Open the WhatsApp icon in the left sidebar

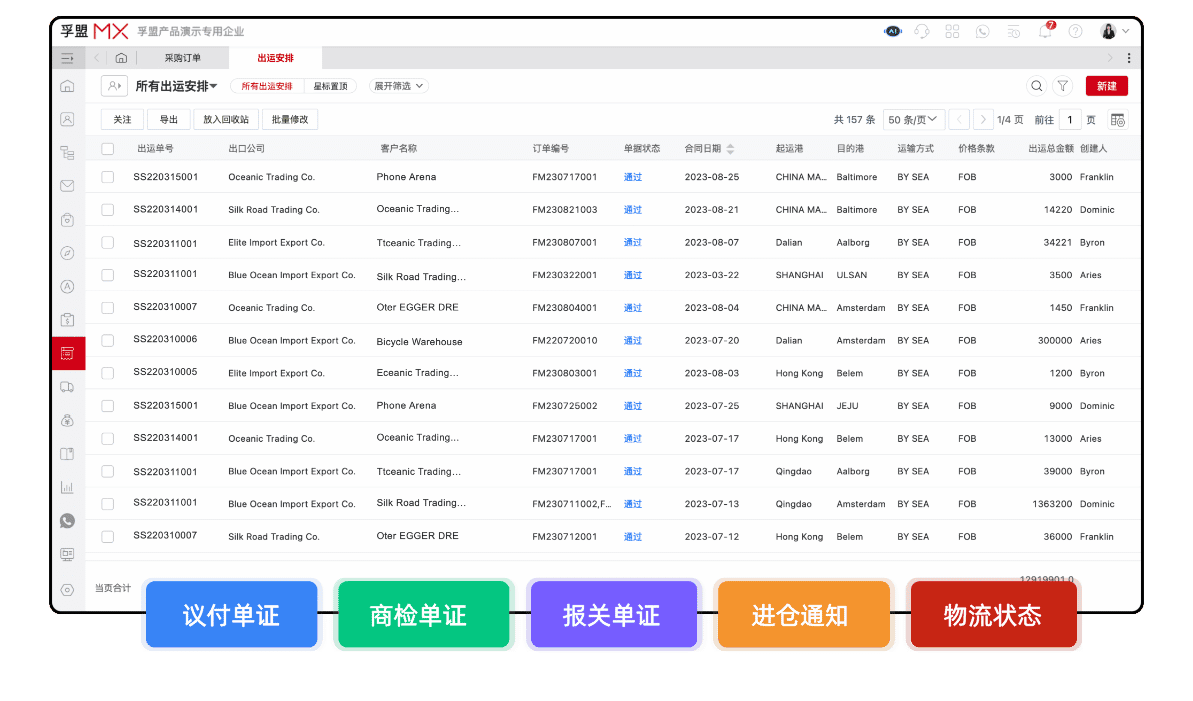click(x=67, y=521)
